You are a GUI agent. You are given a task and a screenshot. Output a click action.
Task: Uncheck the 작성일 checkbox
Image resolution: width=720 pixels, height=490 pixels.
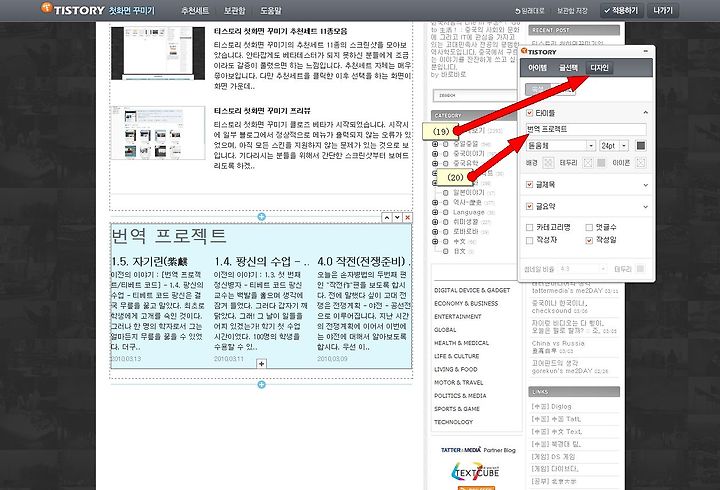589,240
